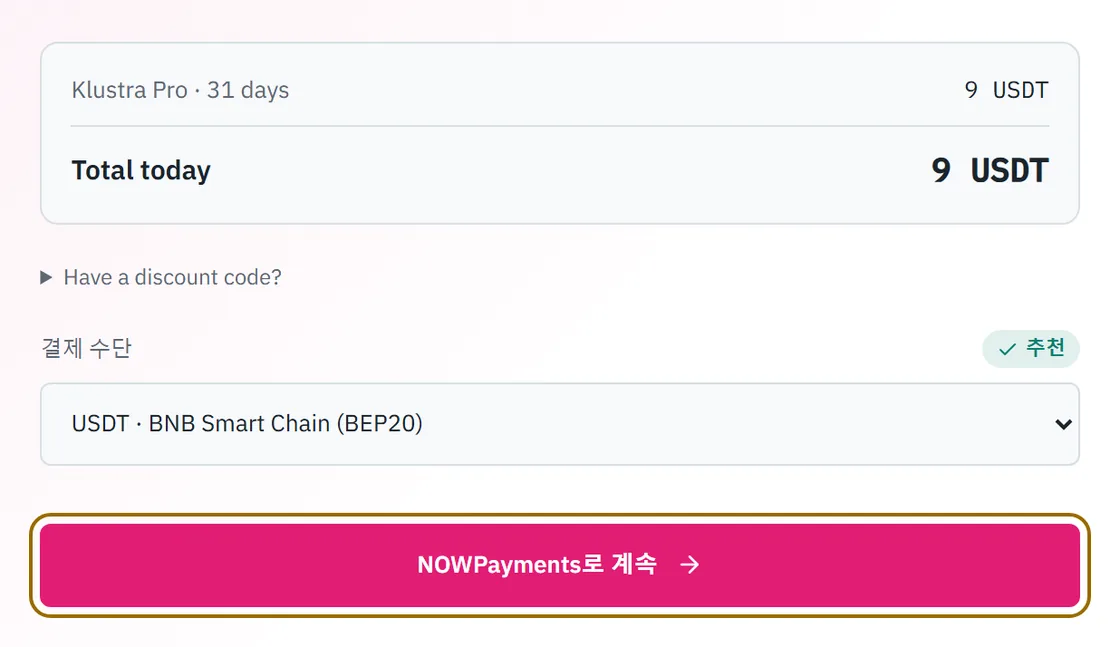1120x647 pixels.
Task: Click the "31 days" duration text
Action: pos(248,90)
